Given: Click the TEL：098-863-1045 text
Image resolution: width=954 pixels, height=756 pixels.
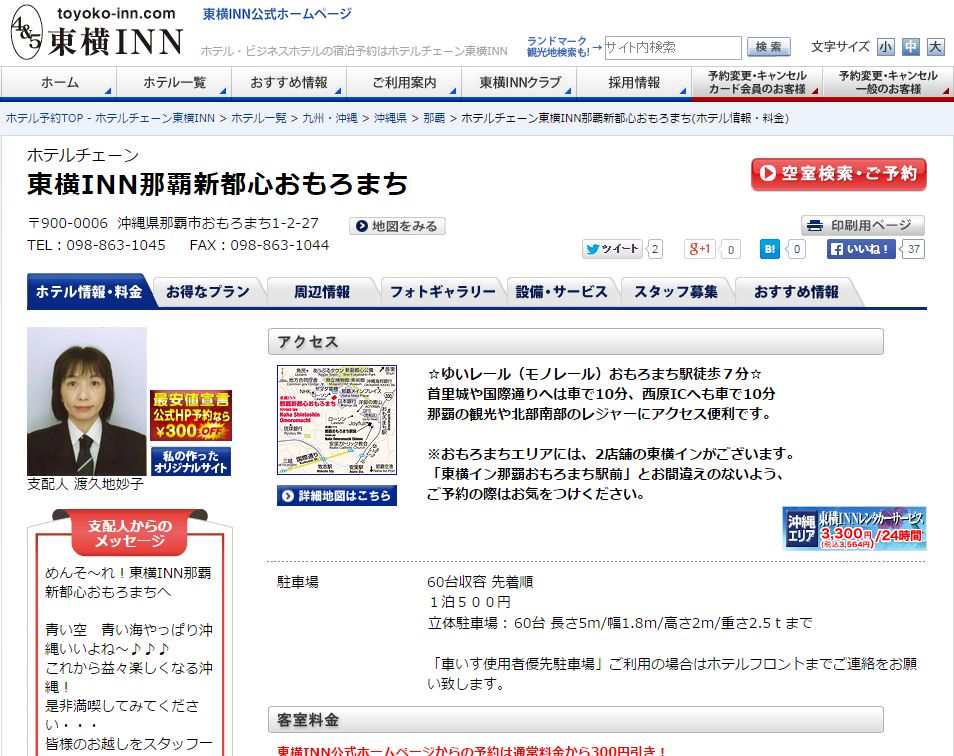Looking at the screenshot, I should [x=96, y=245].
